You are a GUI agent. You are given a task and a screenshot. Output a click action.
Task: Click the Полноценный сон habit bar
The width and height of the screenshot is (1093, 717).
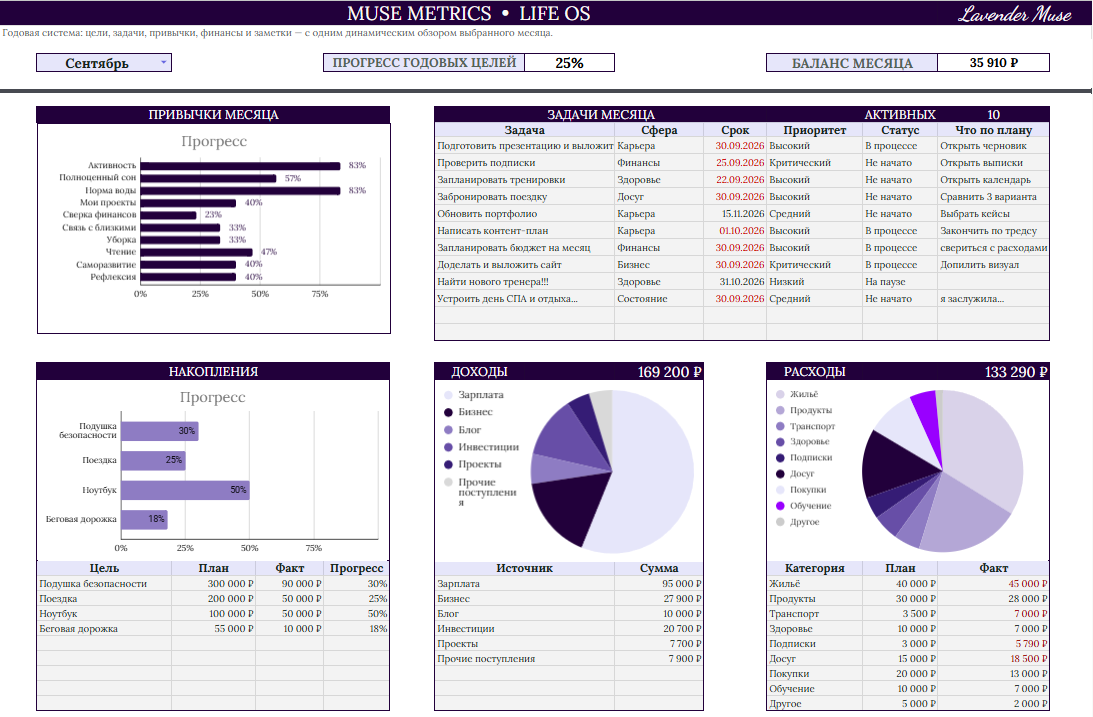click(208, 178)
